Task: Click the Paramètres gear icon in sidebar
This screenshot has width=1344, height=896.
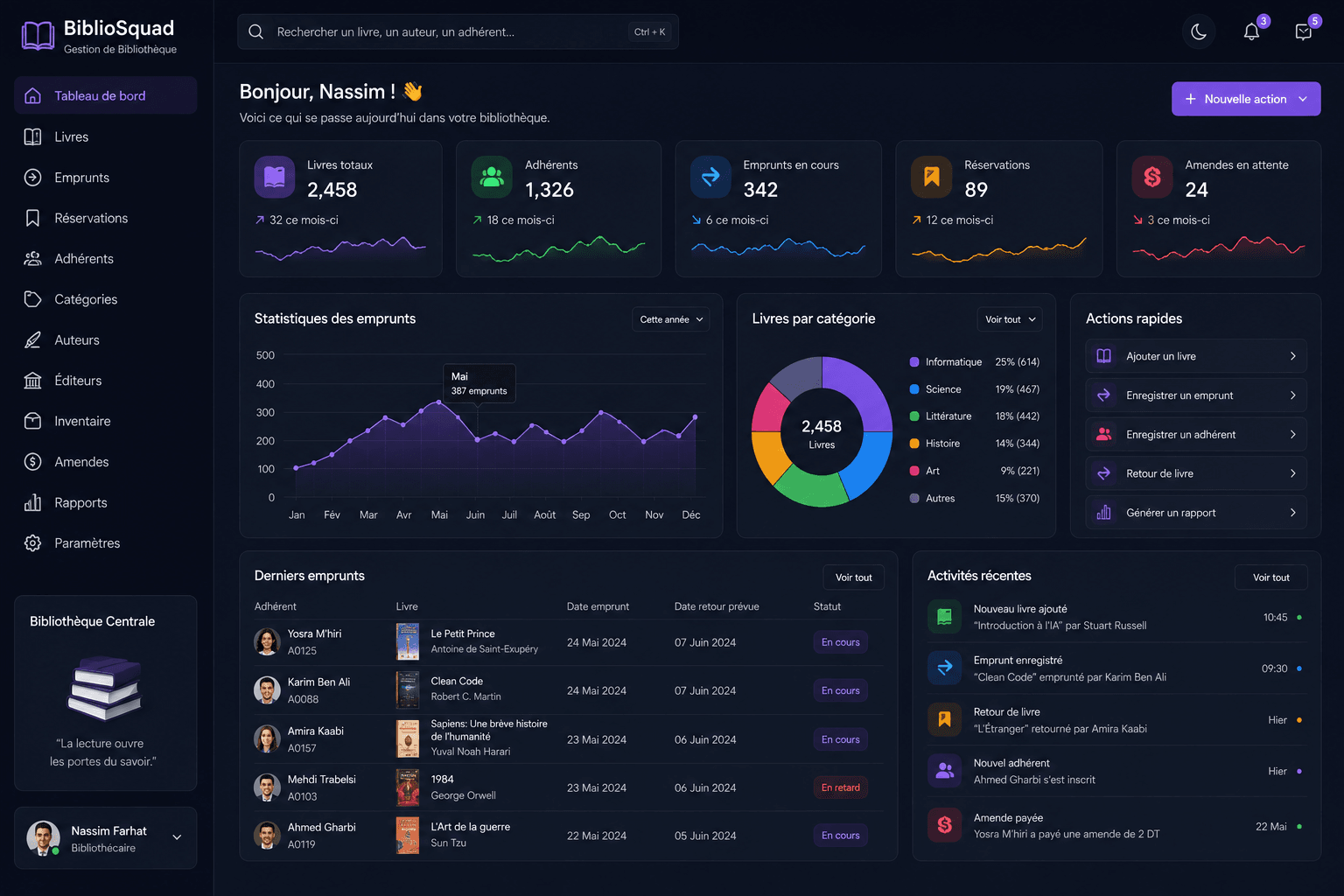Action: [32, 543]
